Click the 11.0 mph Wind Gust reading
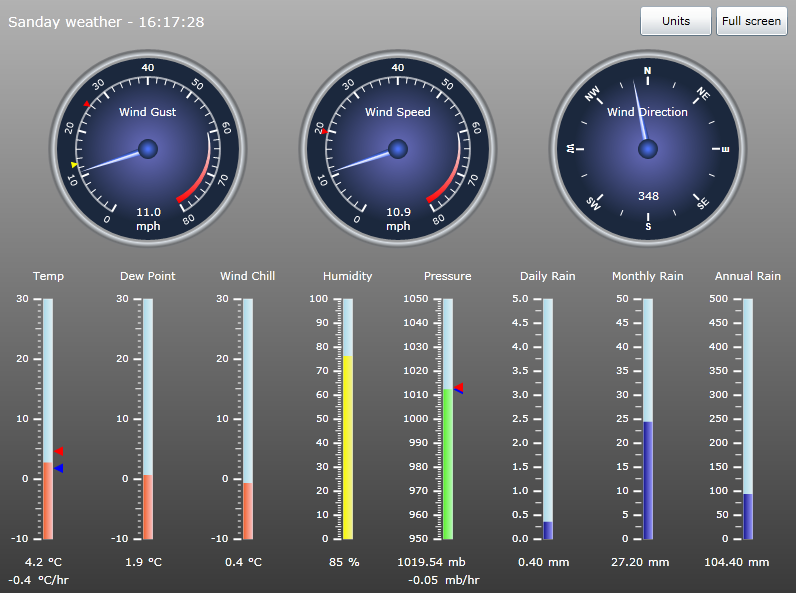This screenshot has width=796, height=593. [x=148, y=212]
